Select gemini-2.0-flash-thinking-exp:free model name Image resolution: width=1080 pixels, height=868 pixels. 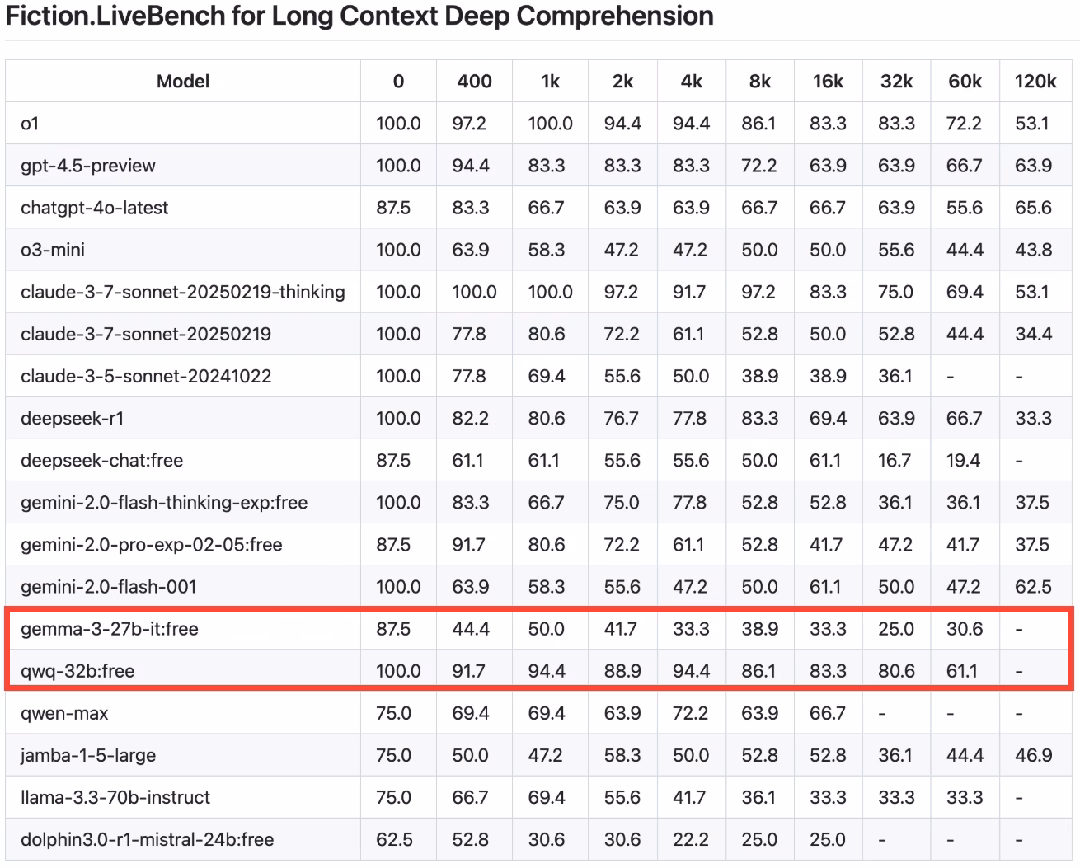[x=164, y=503]
